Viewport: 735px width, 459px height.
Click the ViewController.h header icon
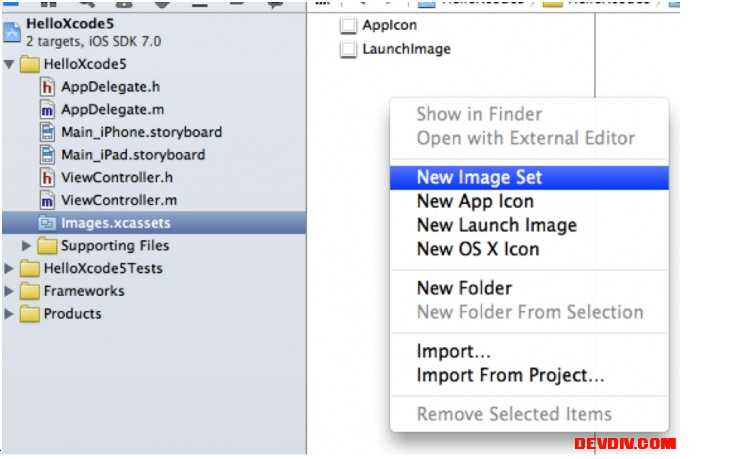[47, 178]
